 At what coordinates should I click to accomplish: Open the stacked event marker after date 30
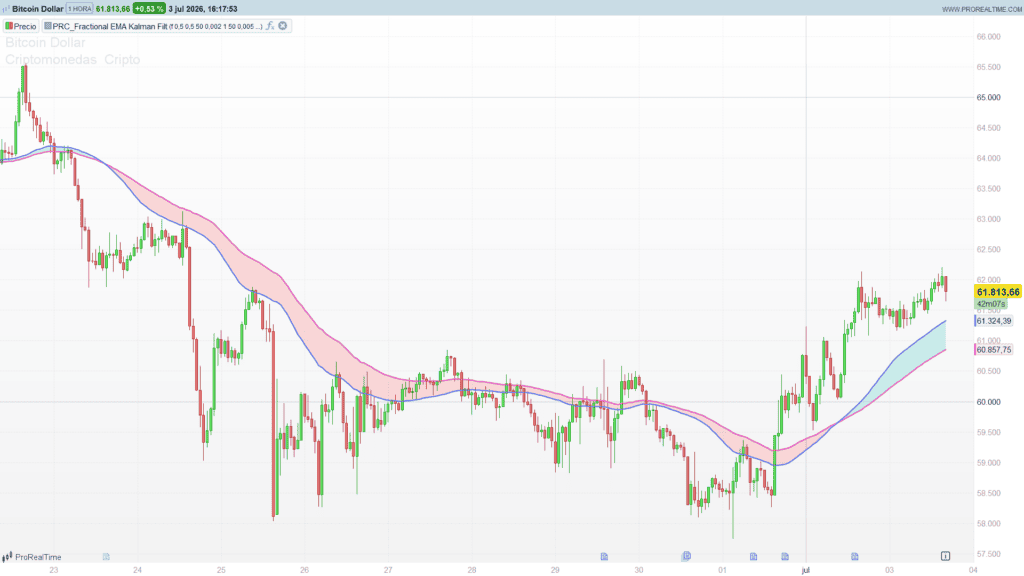(x=686, y=556)
